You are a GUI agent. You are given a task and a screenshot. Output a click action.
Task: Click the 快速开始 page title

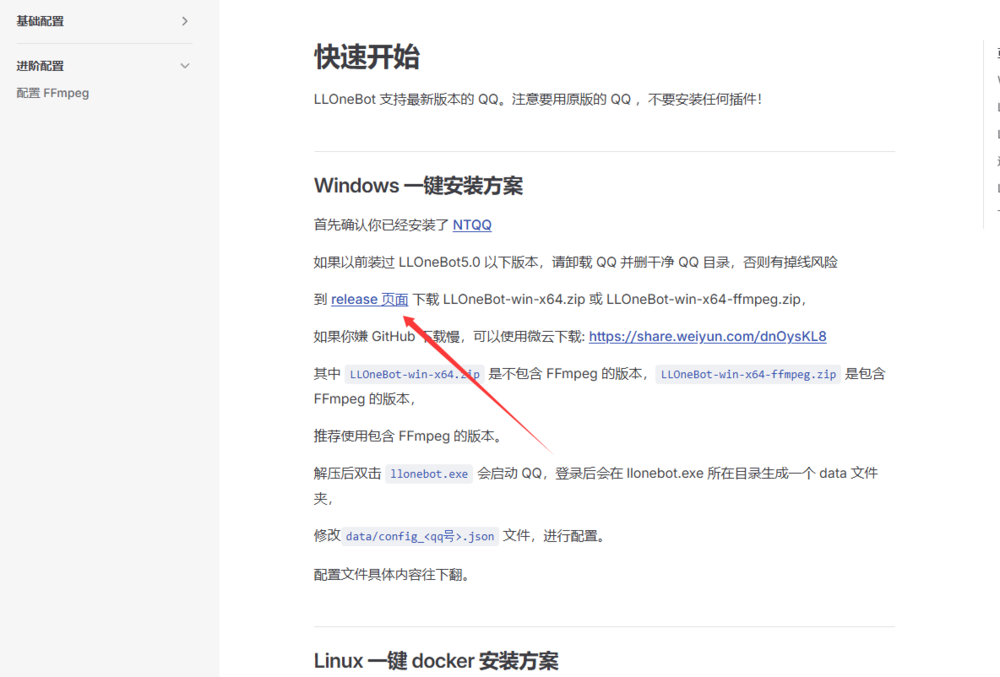click(366, 57)
